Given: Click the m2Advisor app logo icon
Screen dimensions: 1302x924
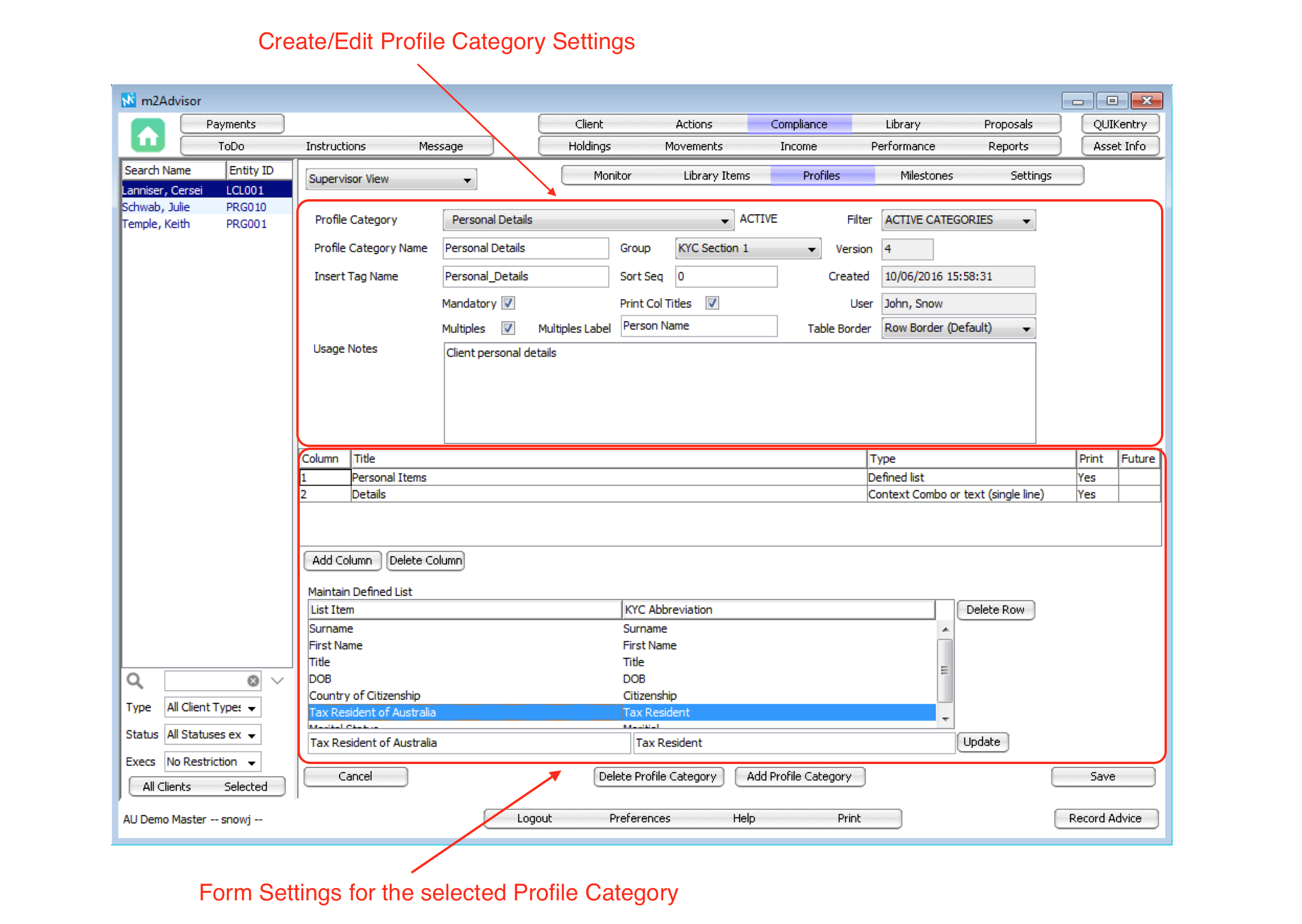Looking at the screenshot, I should click(128, 100).
